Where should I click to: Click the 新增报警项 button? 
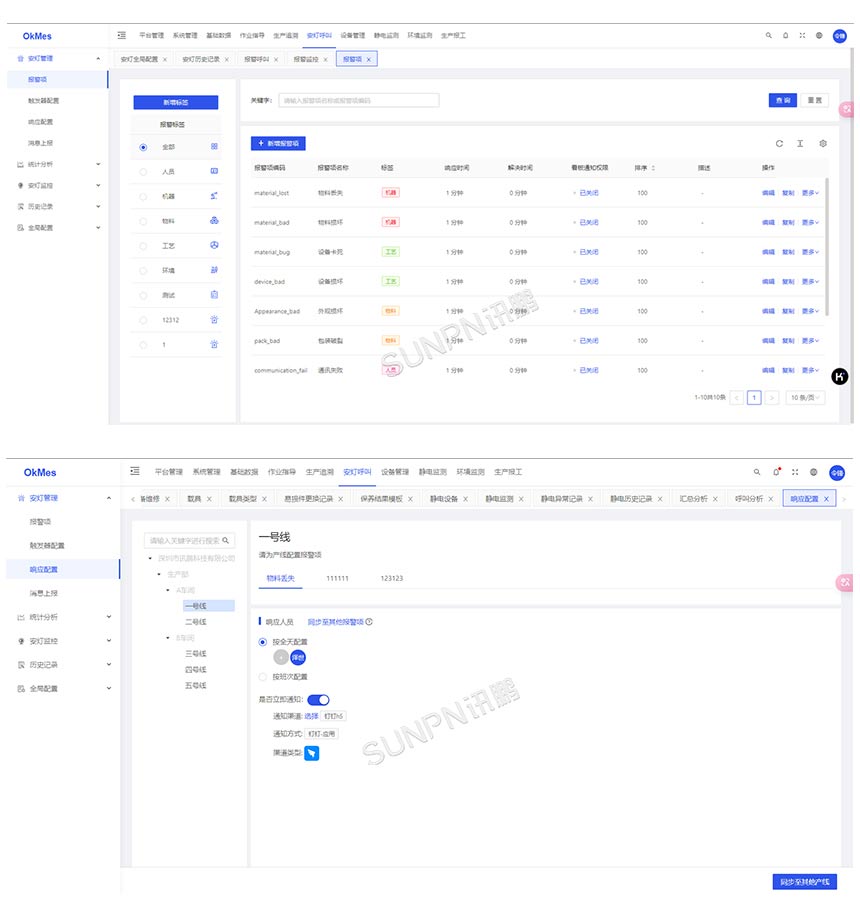[x=277, y=144]
